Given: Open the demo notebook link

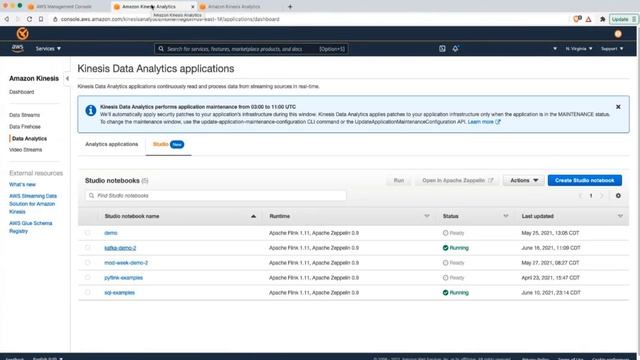Looking at the screenshot, I should [111, 233].
